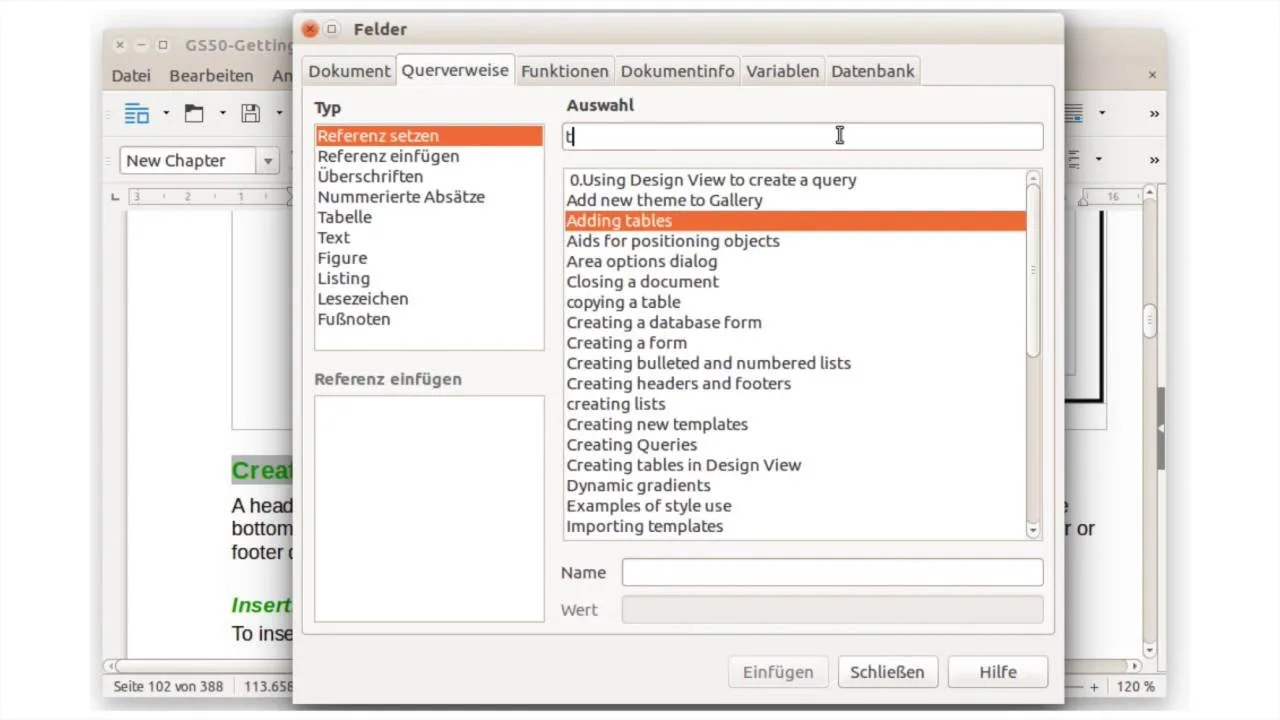Choose 'Aids for positioning objects'

point(795,241)
